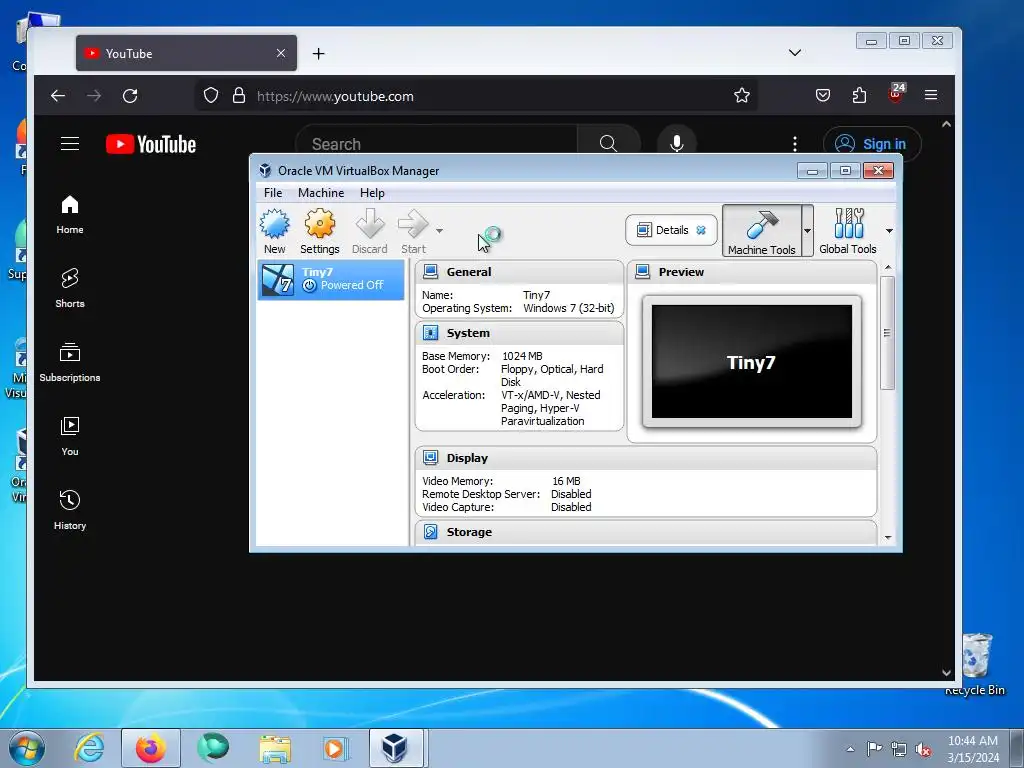
Task: Click the VirtualBox details pane scrollbar thumb
Action: point(886,333)
